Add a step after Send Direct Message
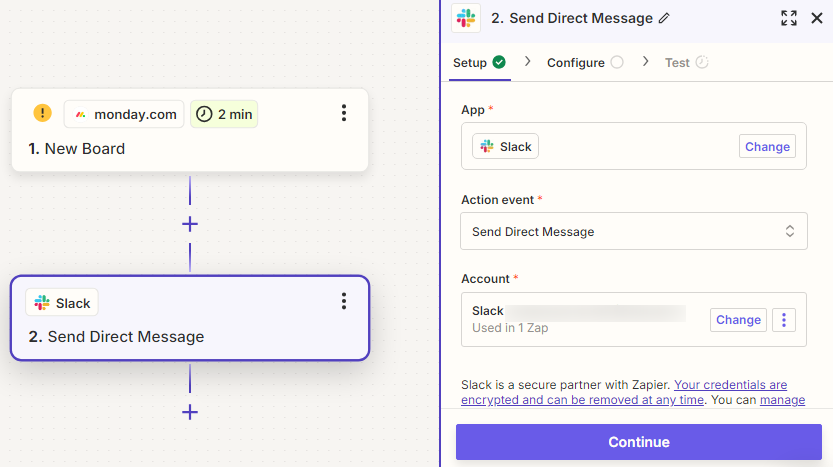 click(190, 412)
